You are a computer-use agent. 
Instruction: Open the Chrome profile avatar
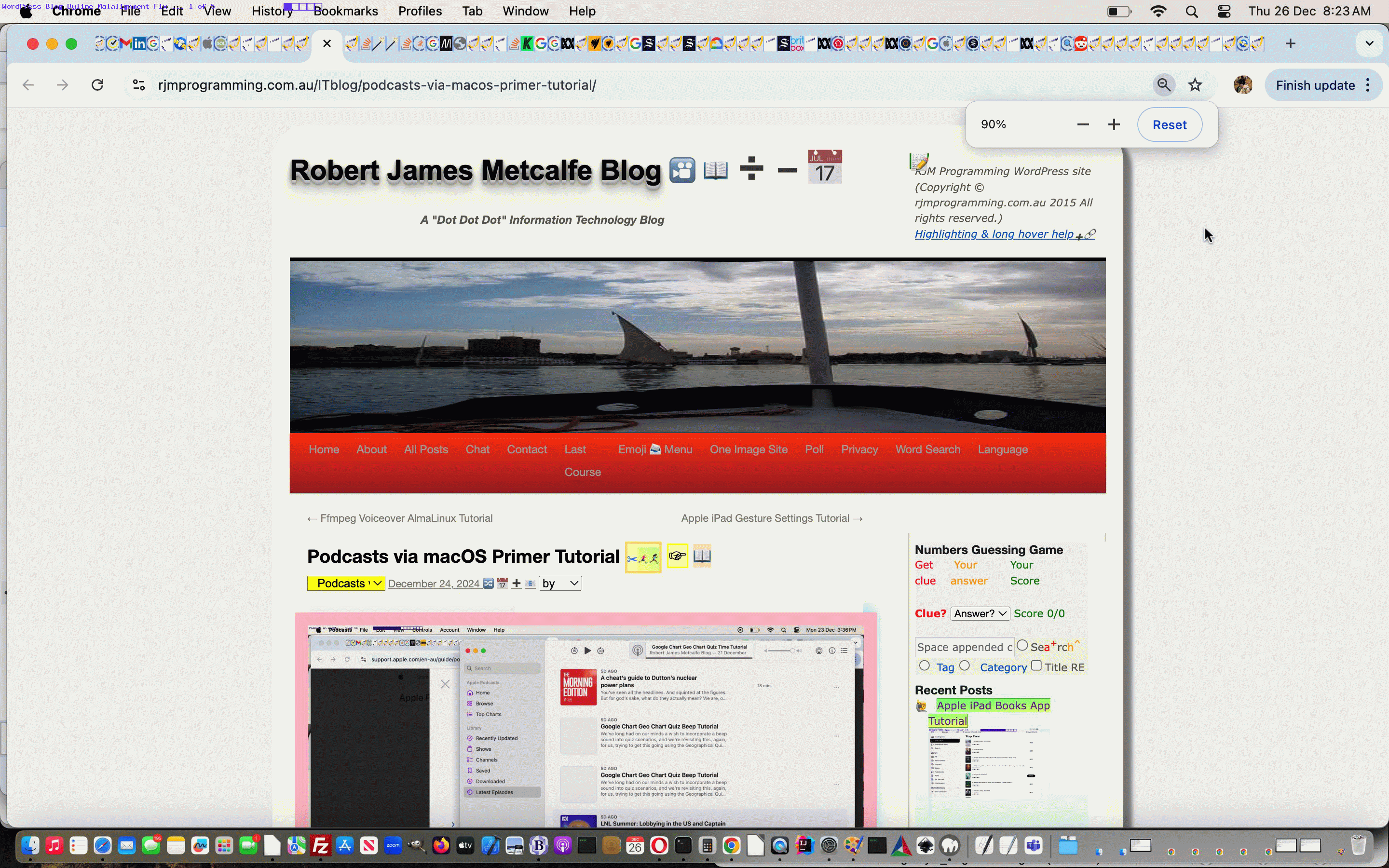[x=1243, y=85]
